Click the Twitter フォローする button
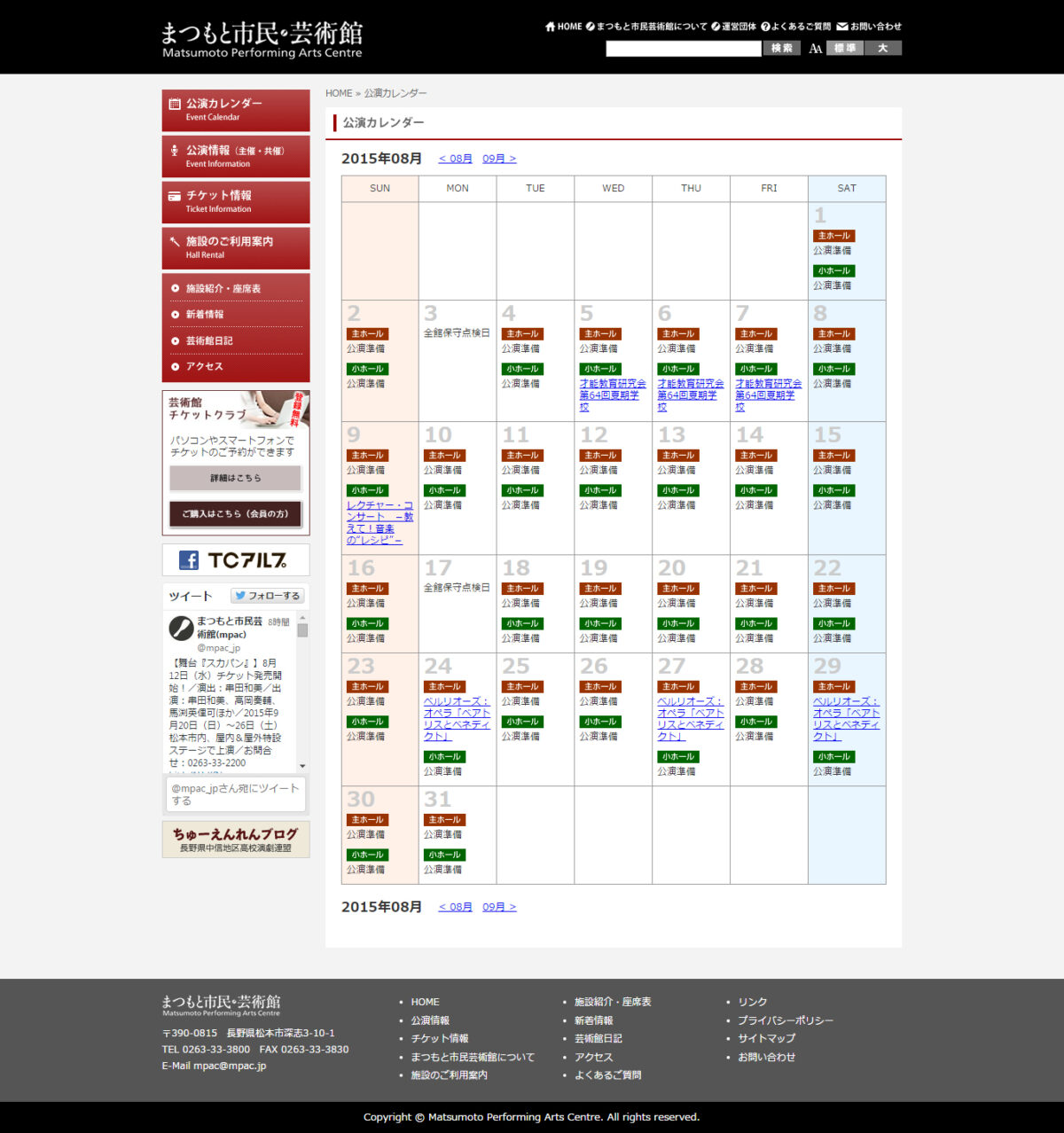Viewport: 1064px width, 1133px height. [267, 596]
